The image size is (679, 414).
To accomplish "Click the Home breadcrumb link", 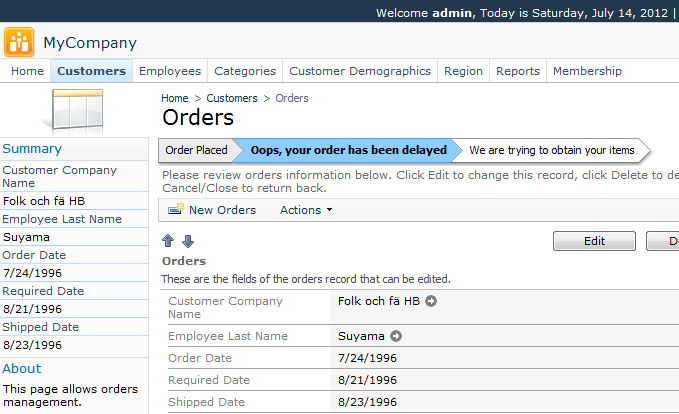I will 175,98.
